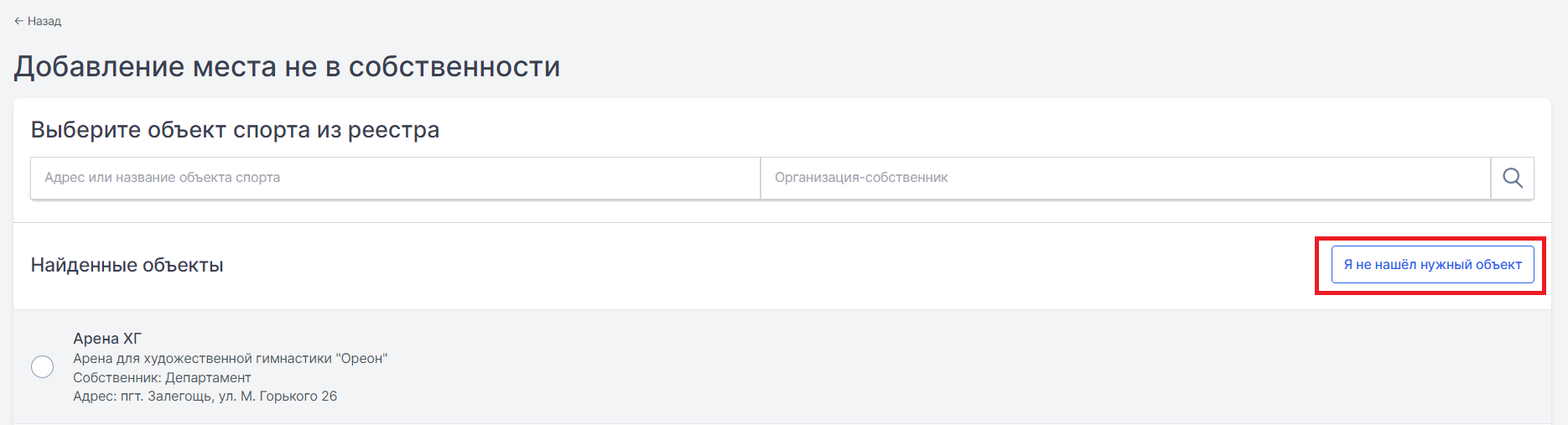The image size is (1568, 425).
Task: Click the Найденные объекты section title
Action: coord(127,266)
